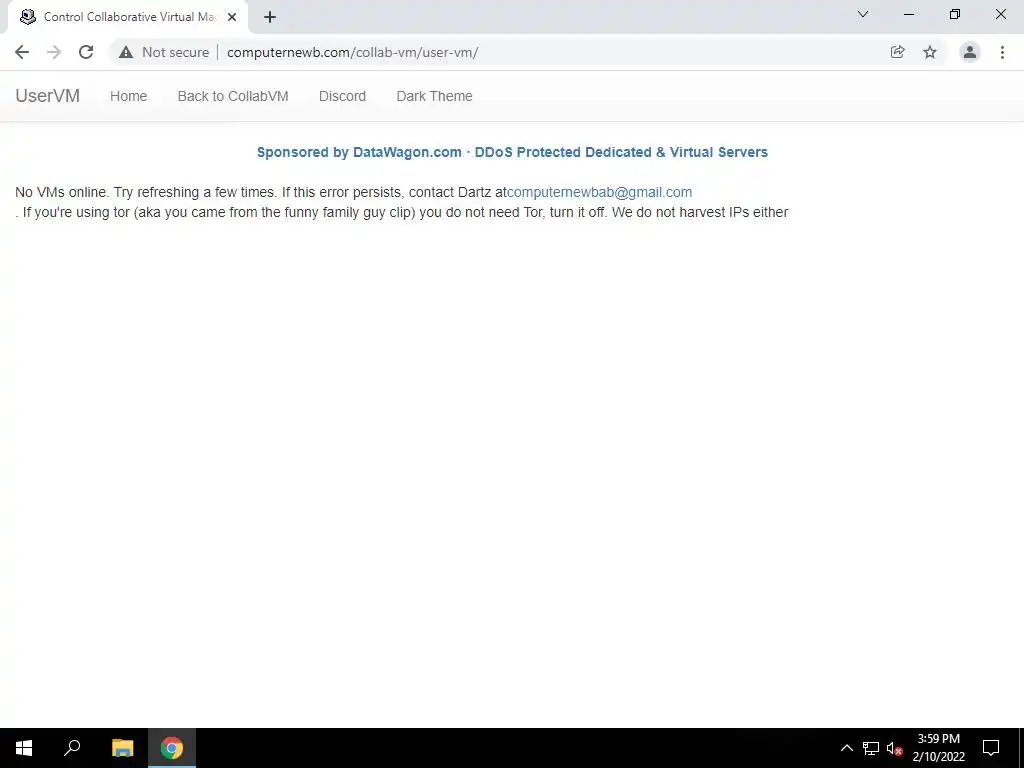1024x768 pixels.
Task: Select the Control Collaborative Virtual Machine tab
Action: point(127,17)
